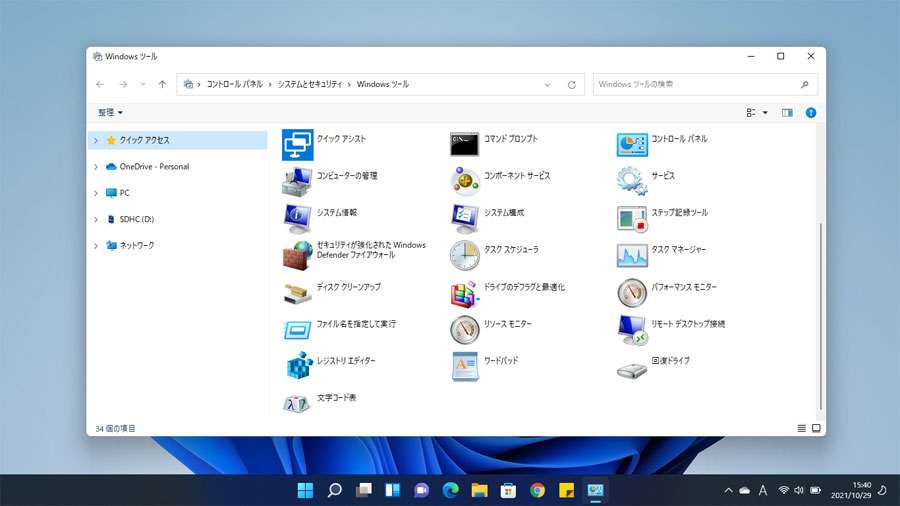Image resolution: width=900 pixels, height=506 pixels.
Task: Open the レジストリ エディター icon
Action: click(298, 366)
